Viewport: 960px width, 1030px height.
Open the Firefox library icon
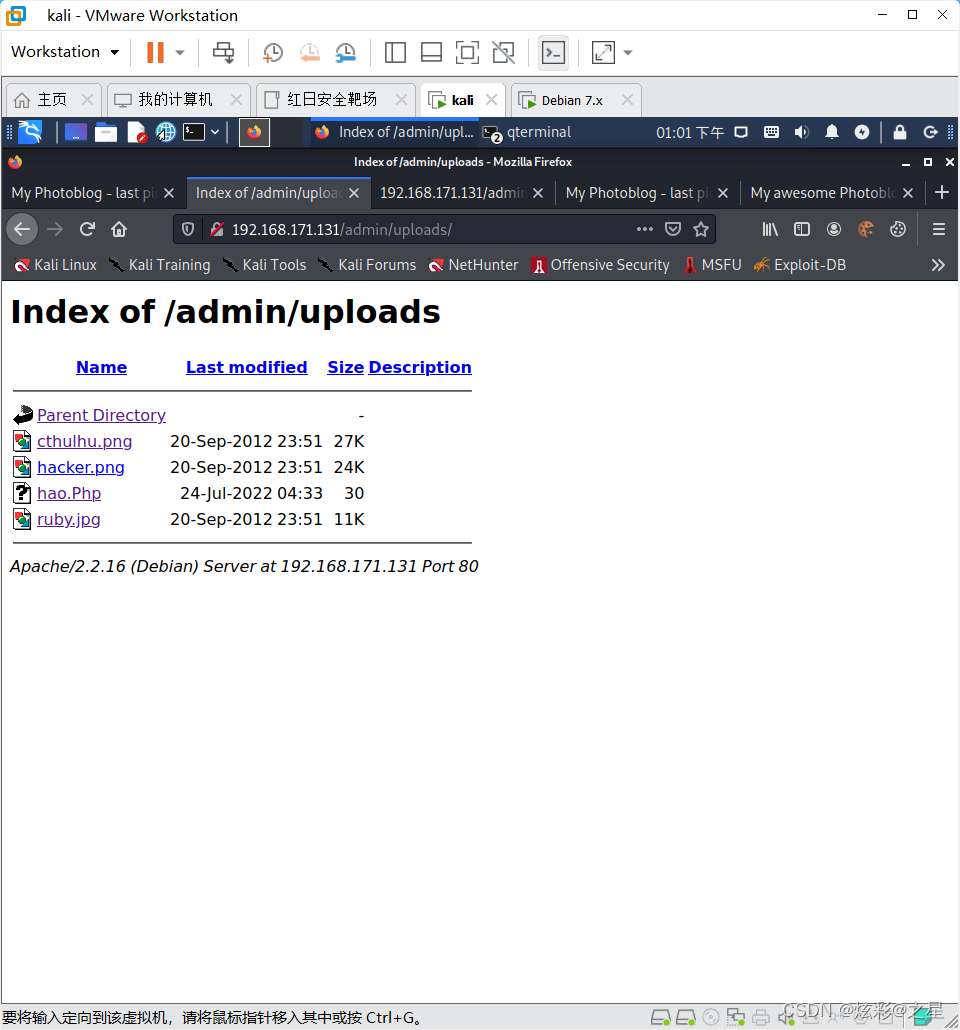pyautogui.click(x=770, y=229)
